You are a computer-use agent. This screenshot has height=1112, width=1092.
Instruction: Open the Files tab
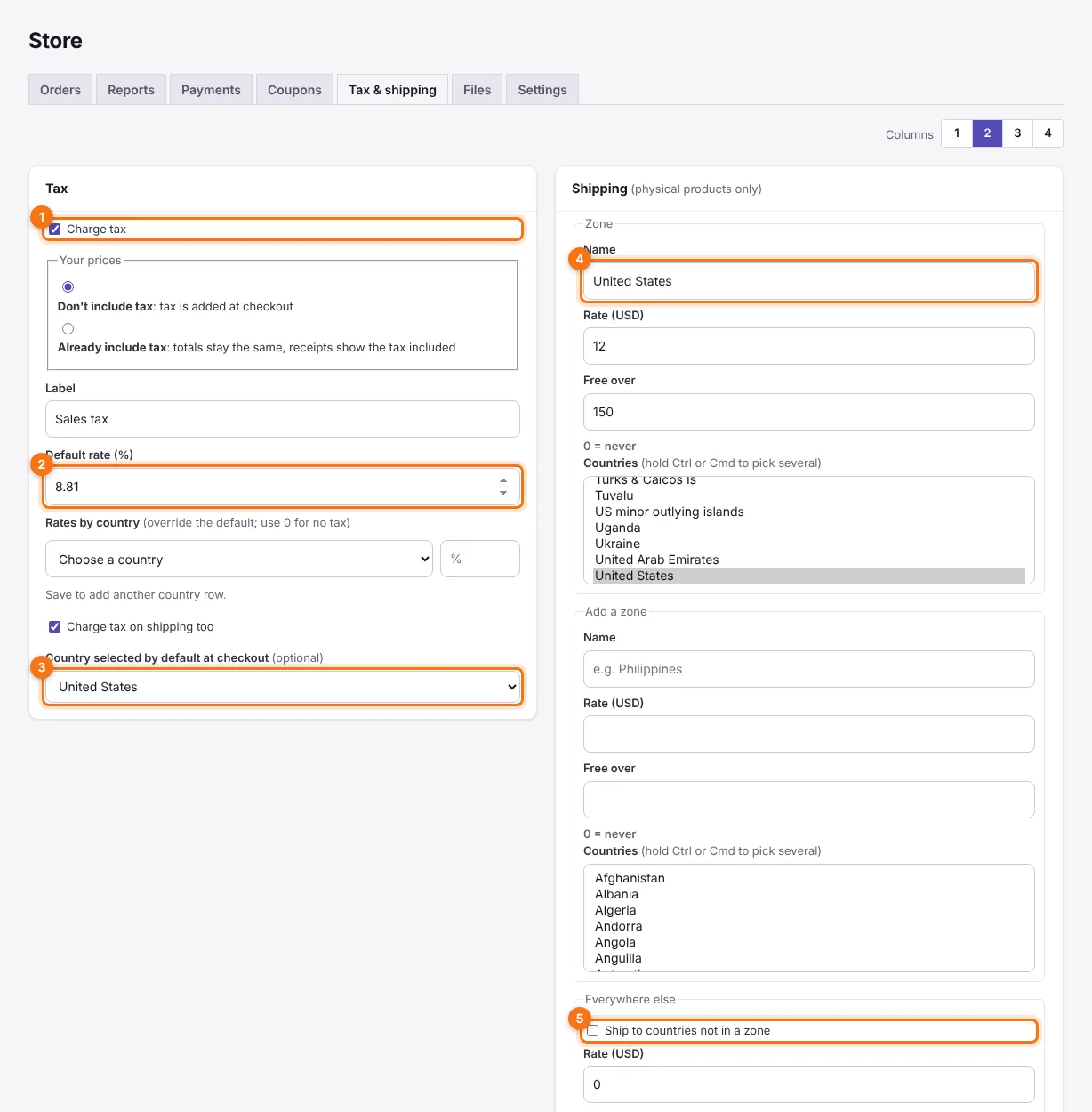(477, 90)
